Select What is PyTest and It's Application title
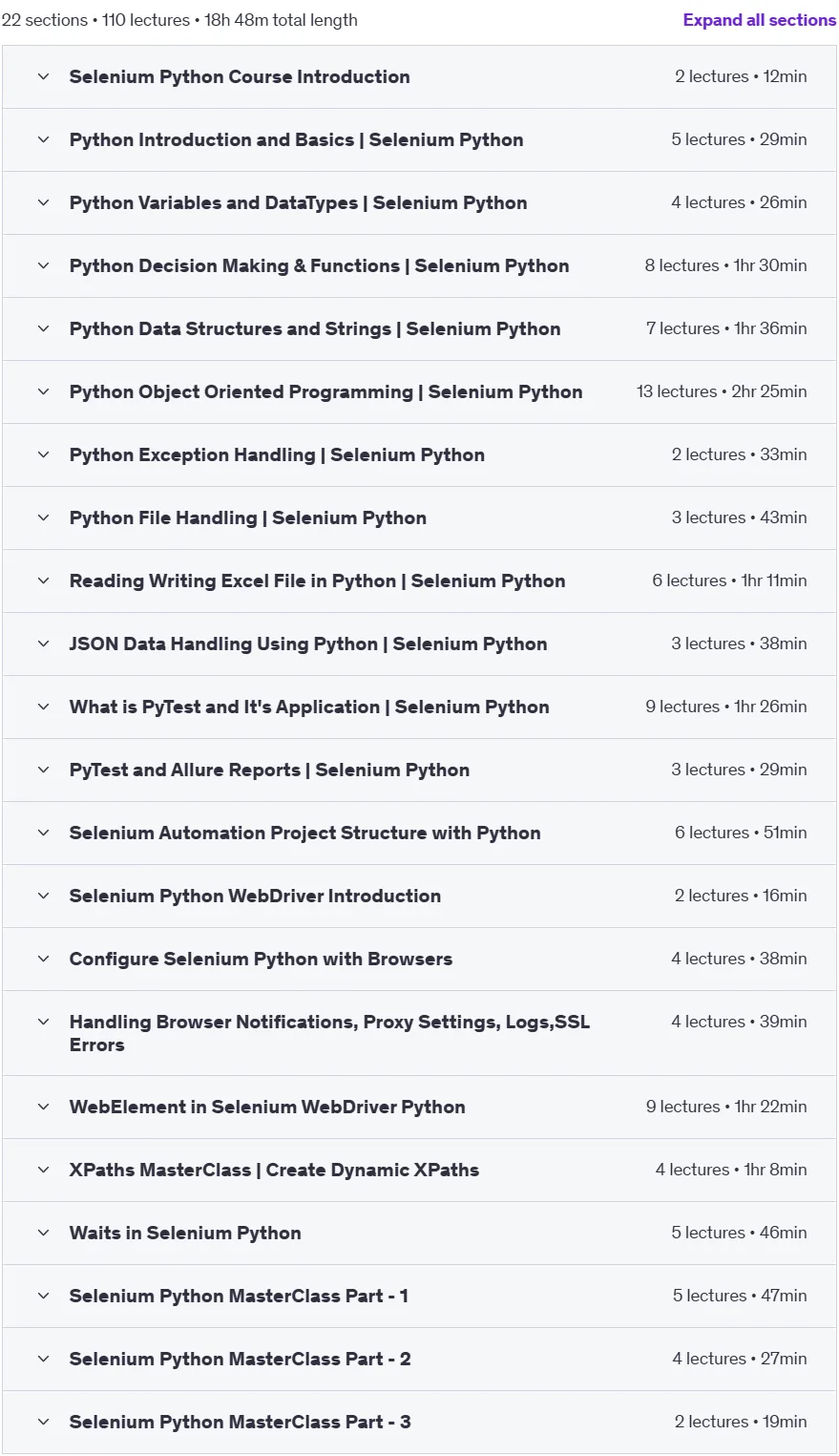The height and width of the screenshot is (1456, 839). (x=309, y=707)
